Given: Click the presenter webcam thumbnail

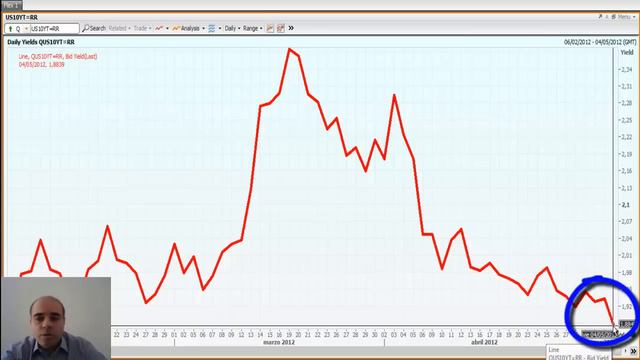Looking at the screenshot, I should tap(56, 318).
